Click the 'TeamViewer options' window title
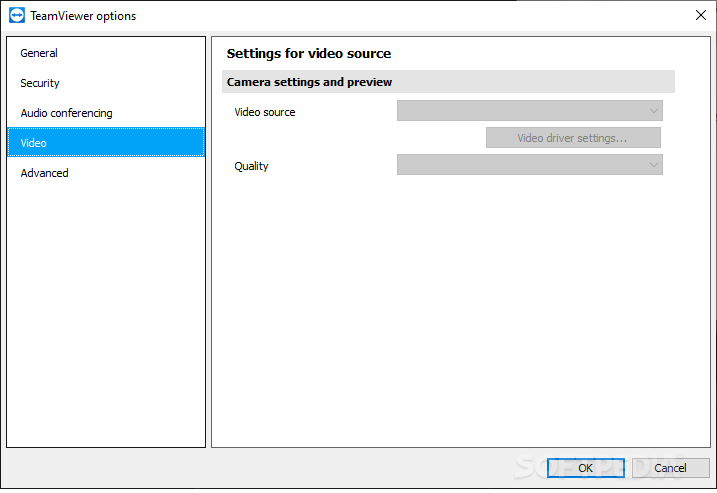The image size is (717, 493). coord(83,16)
